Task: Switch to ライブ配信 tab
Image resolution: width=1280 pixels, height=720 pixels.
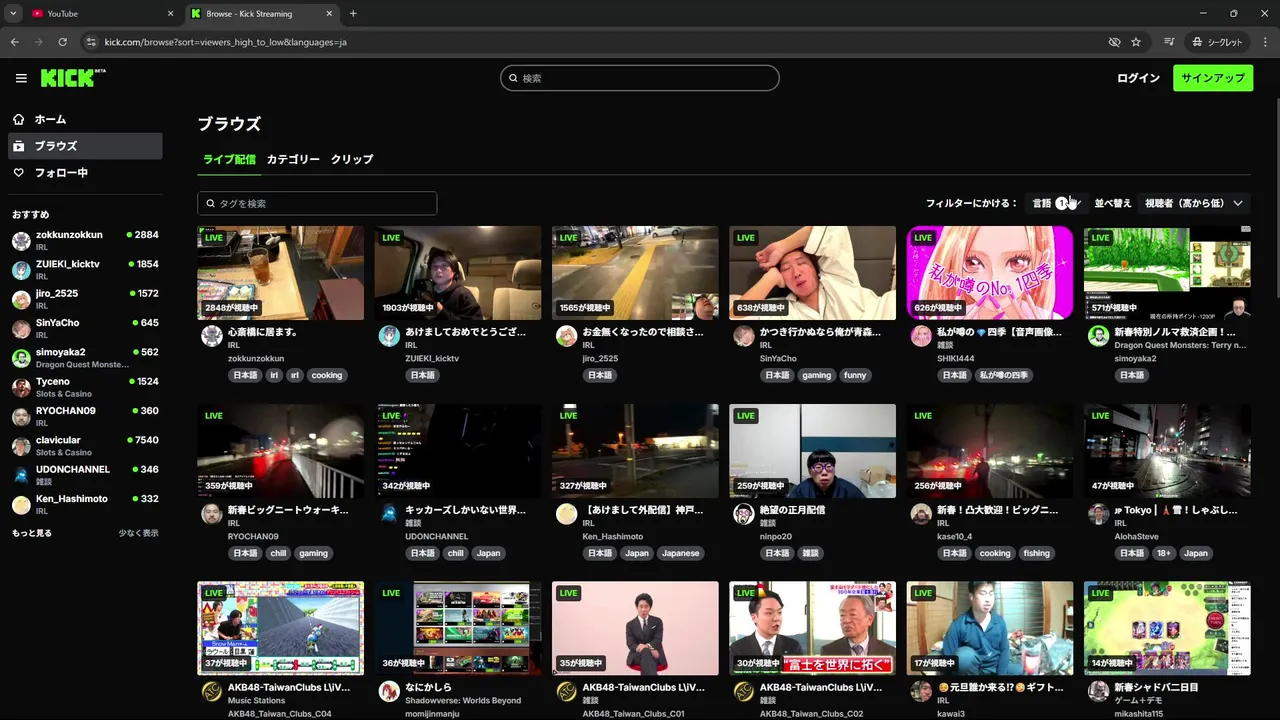Action: (x=229, y=159)
